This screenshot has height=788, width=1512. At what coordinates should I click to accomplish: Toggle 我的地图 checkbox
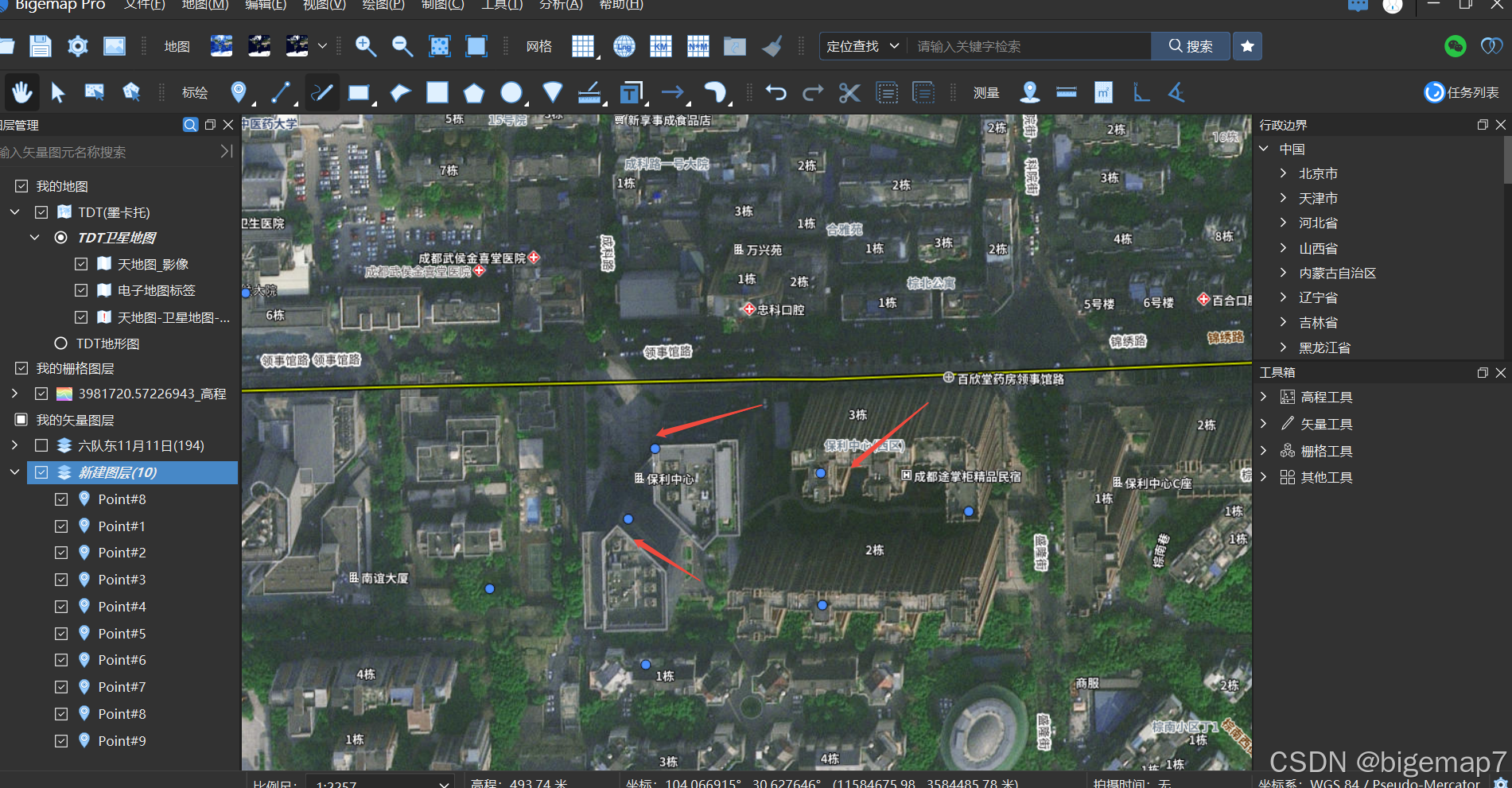click(21, 186)
